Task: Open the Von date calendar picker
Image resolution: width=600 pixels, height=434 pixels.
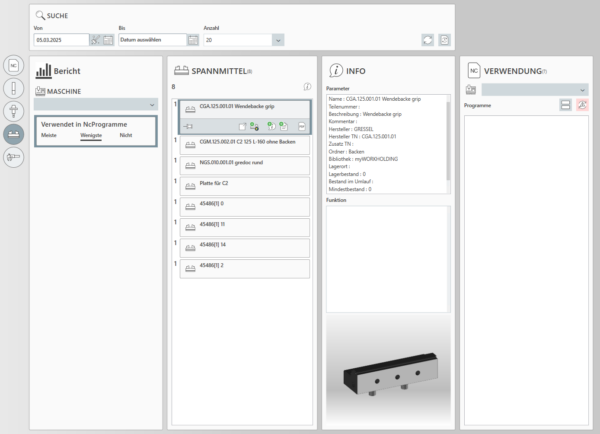Action: pos(108,40)
